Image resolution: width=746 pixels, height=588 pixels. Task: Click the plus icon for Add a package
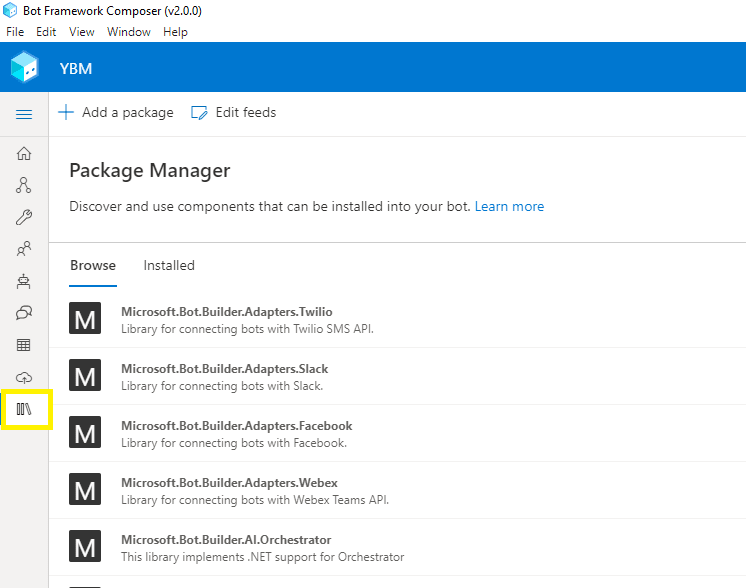pyautogui.click(x=66, y=112)
